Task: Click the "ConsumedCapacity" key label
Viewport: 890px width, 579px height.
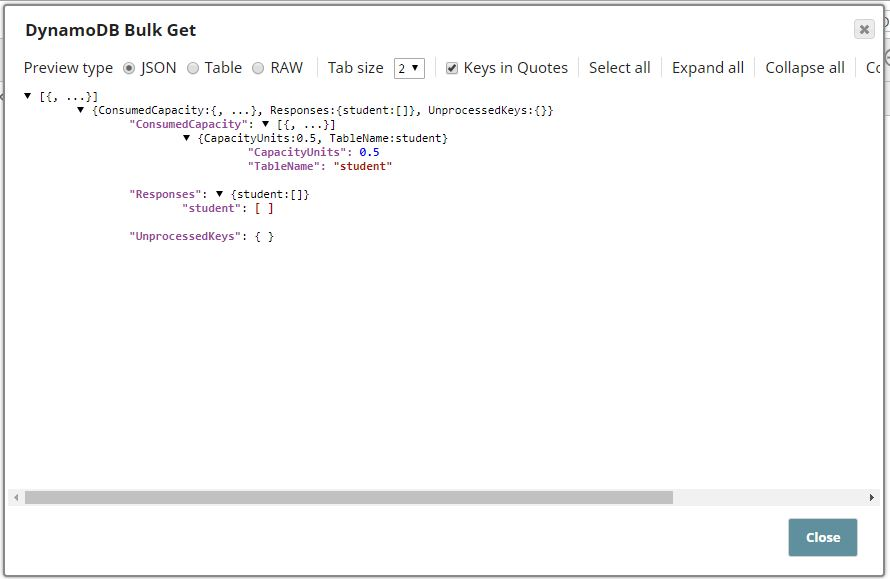Action: 188,124
